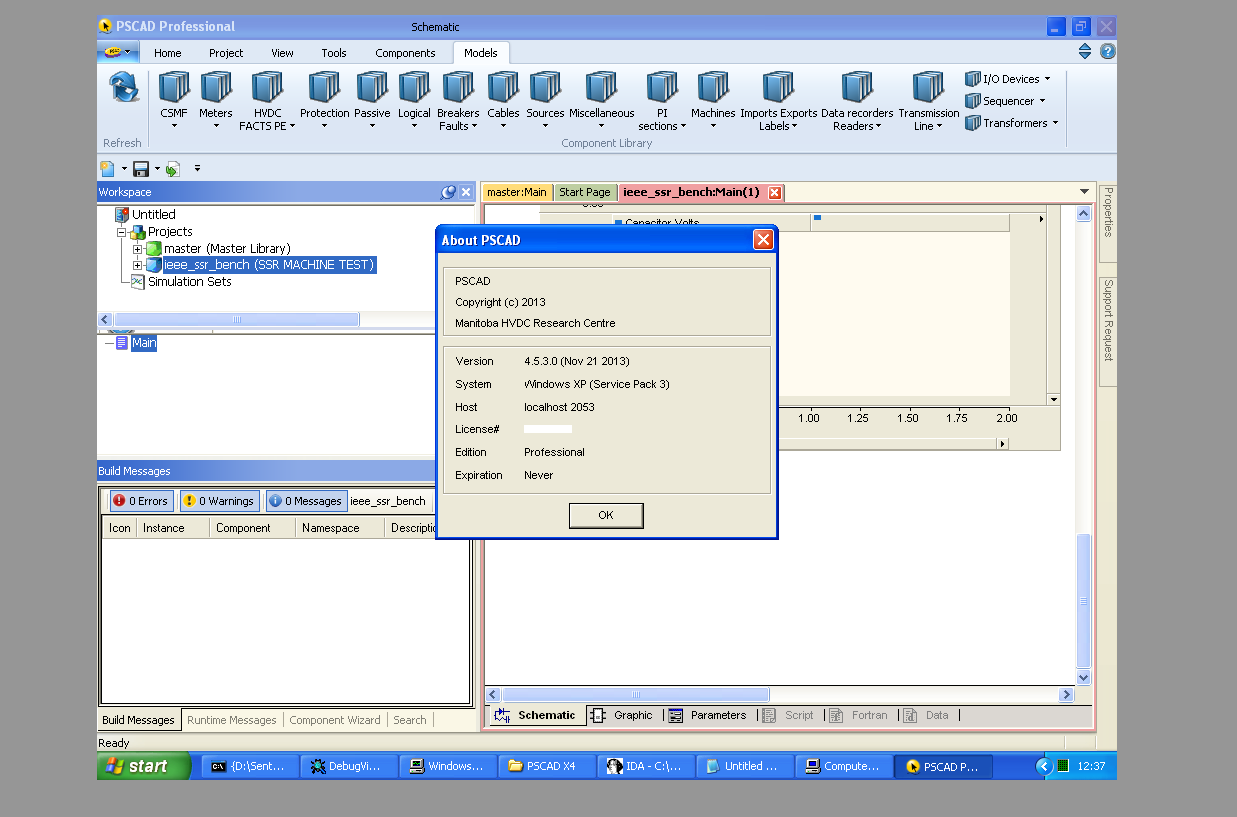Open the Cables component library
The width and height of the screenshot is (1237, 817).
pos(503,100)
